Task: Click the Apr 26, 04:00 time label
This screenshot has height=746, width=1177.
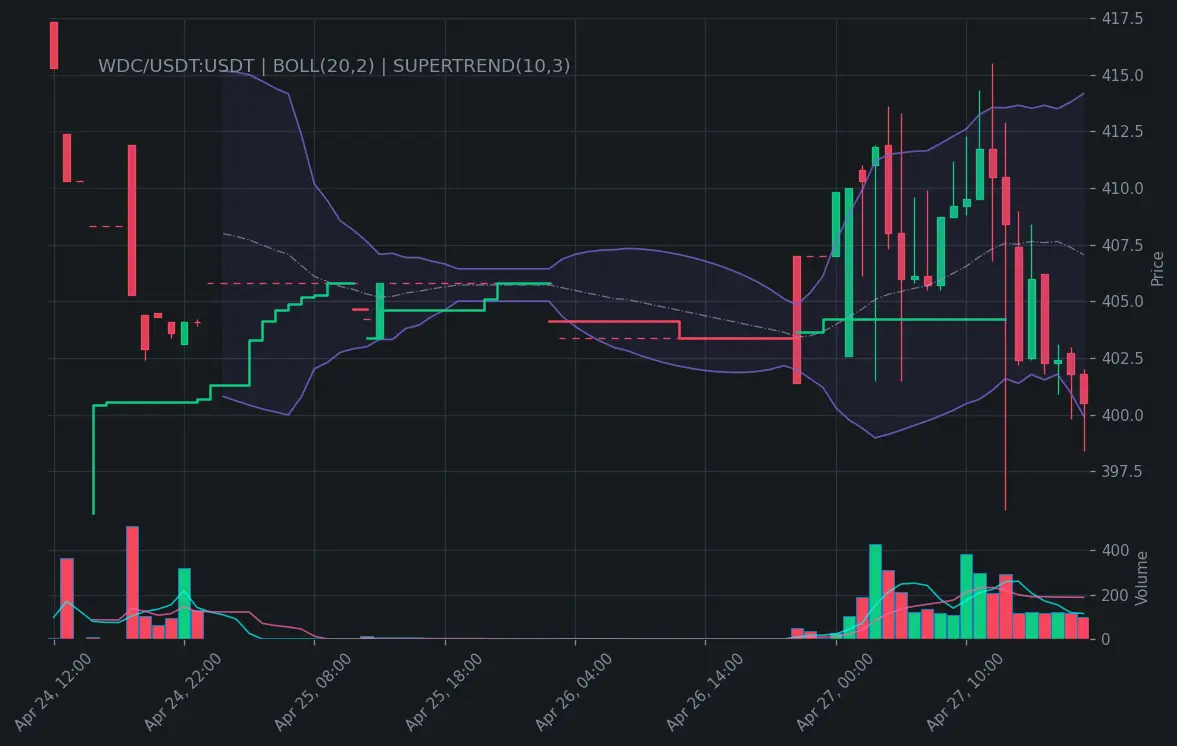Action: click(x=573, y=691)
